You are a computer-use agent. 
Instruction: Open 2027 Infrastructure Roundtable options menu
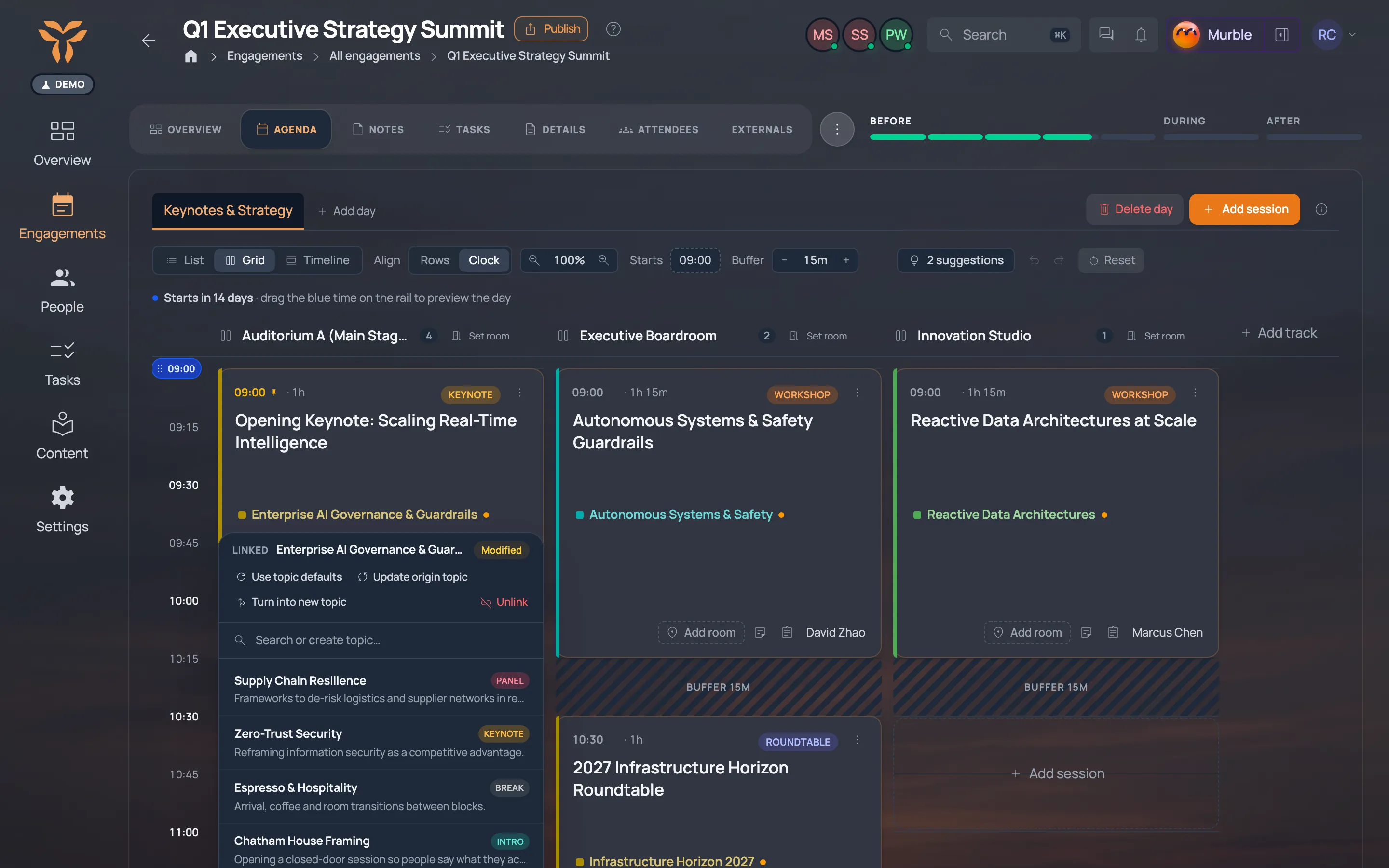coord(858,740)
